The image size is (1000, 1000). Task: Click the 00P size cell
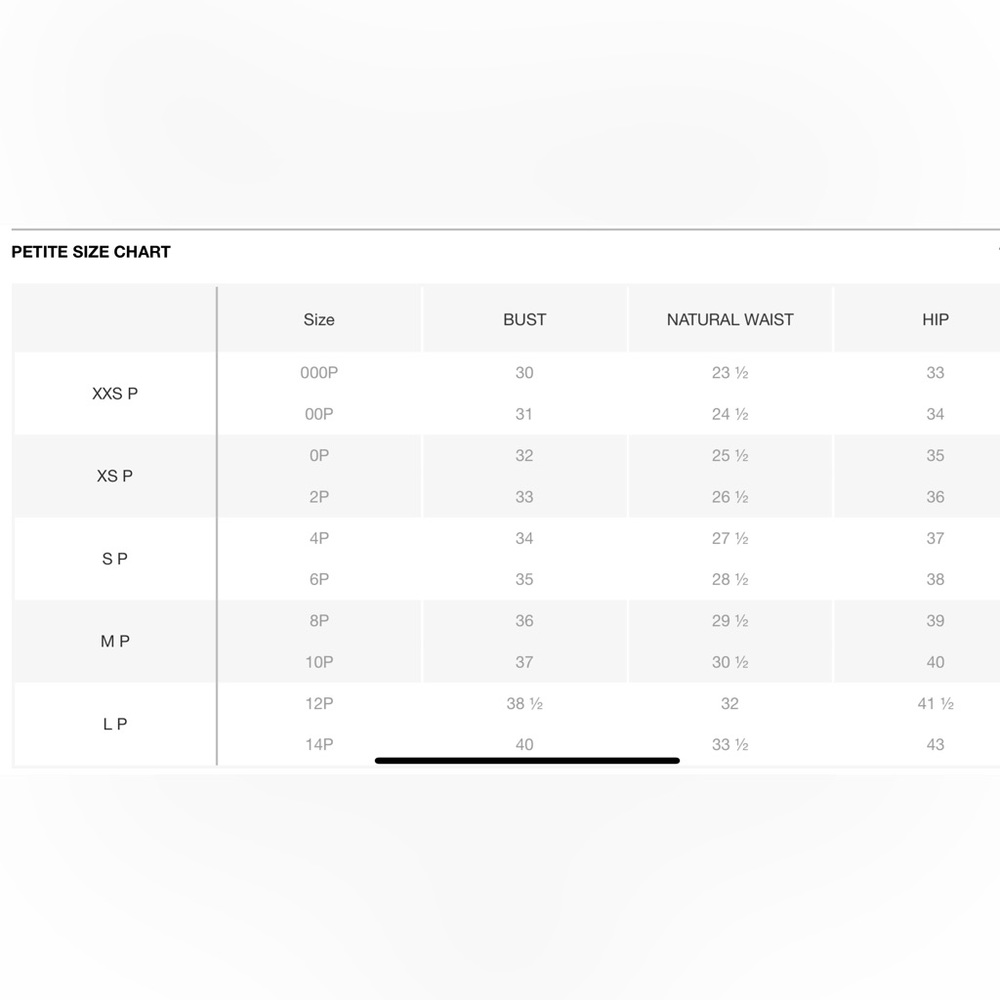pyautogui.click(x=319, y=414)
